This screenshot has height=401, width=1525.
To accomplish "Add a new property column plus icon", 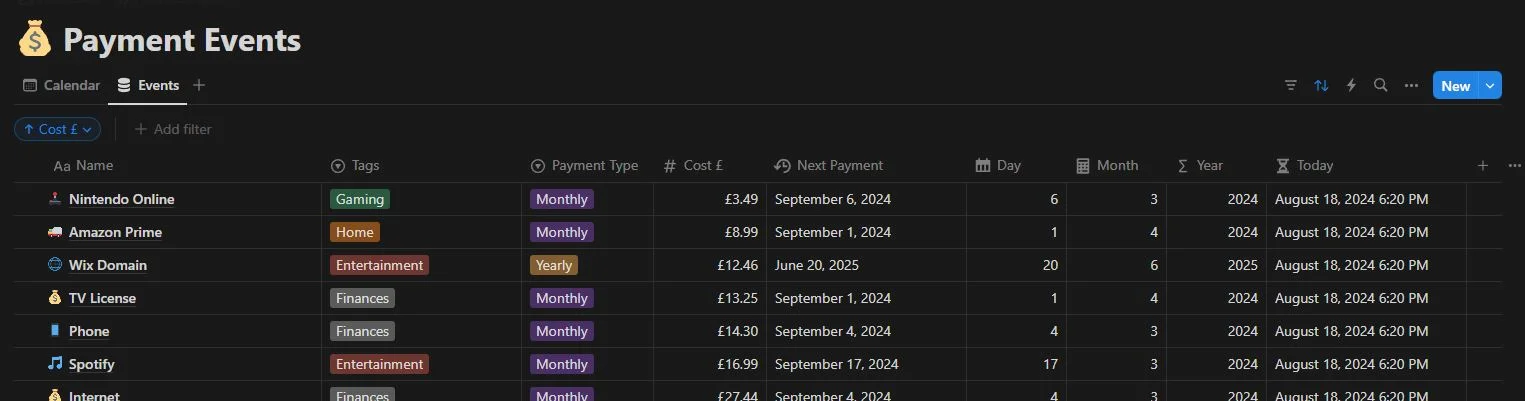I will coord(1483,166).
